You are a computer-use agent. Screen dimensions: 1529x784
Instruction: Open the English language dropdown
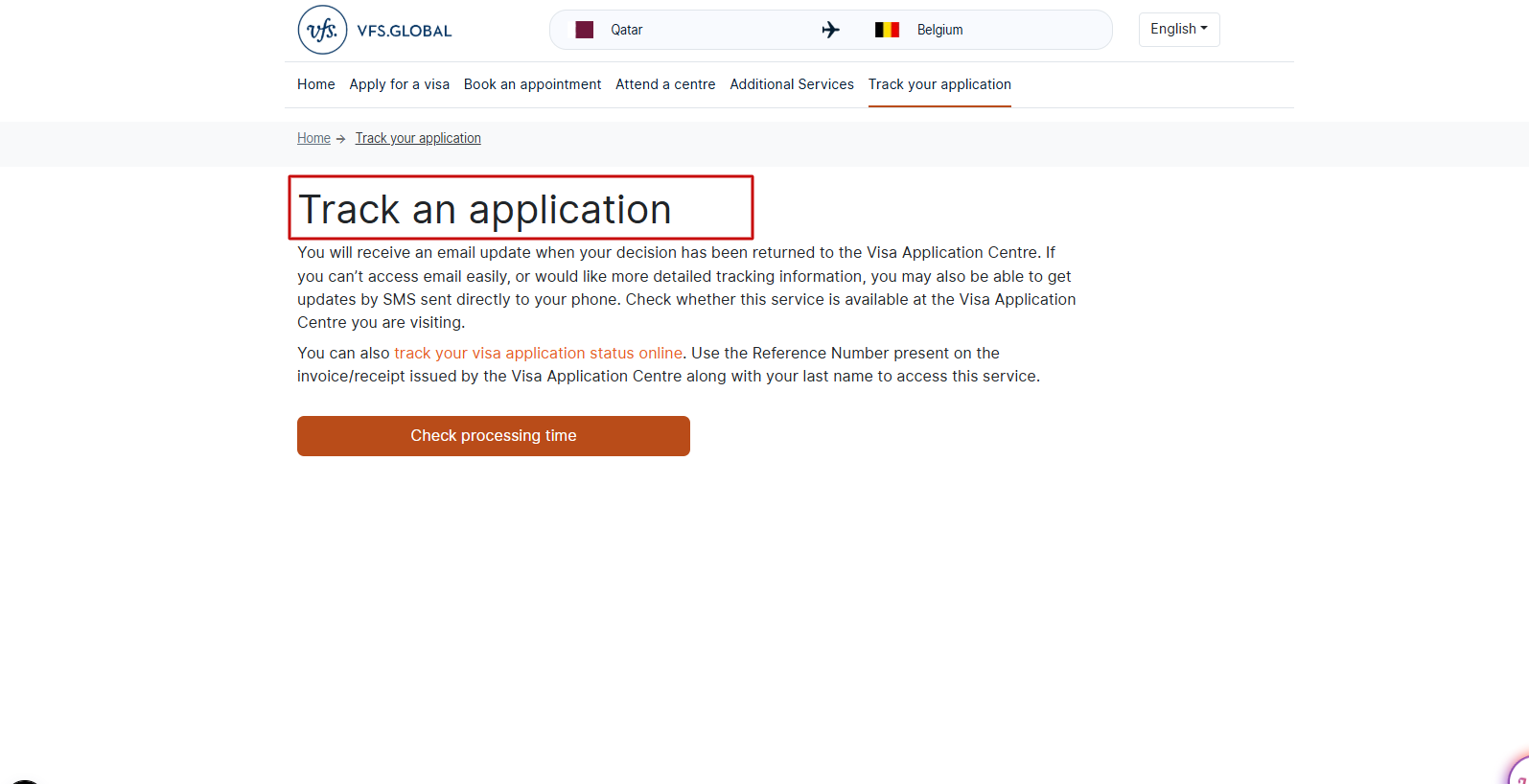[x=1179, y=30]
